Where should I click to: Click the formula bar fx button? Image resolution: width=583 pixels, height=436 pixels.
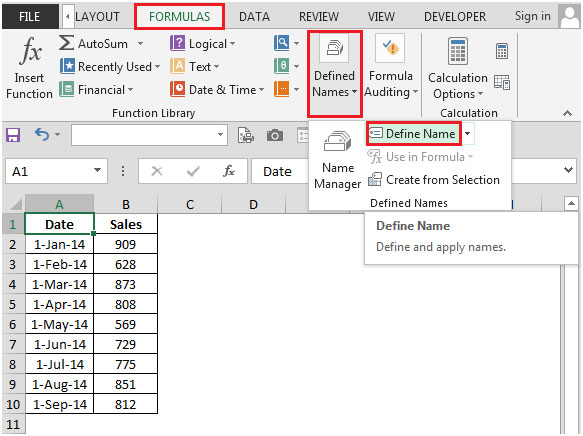[x=229, y=171]
